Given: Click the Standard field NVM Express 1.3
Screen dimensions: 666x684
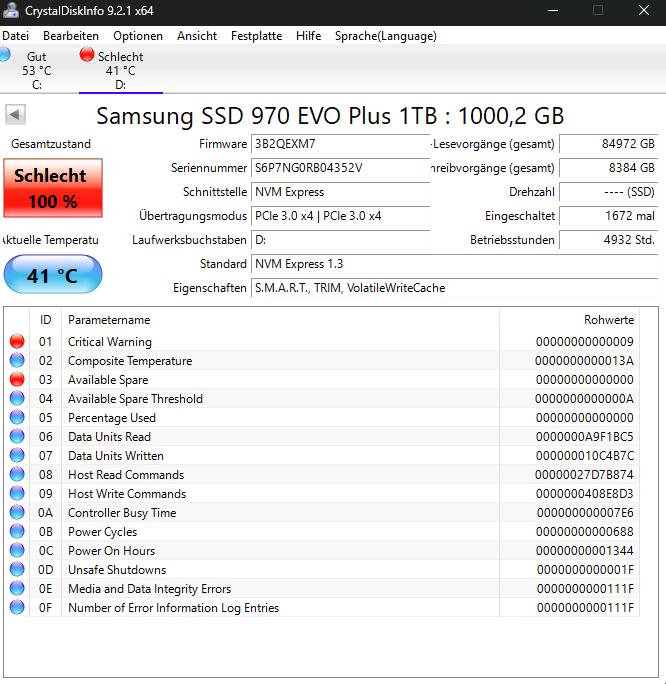Looking at the screenshot, I should (454, 264).
